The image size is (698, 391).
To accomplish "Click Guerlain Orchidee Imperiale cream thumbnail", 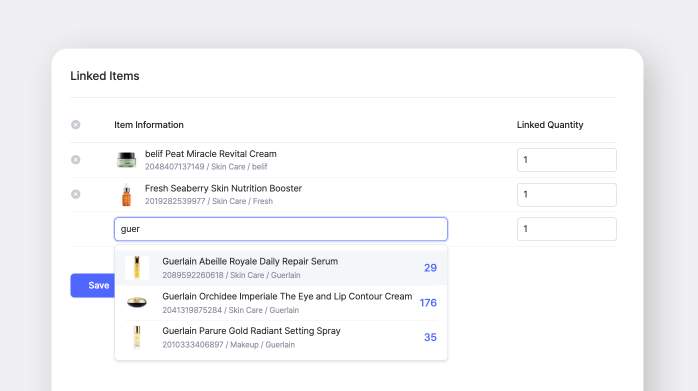I will [137, 302].
